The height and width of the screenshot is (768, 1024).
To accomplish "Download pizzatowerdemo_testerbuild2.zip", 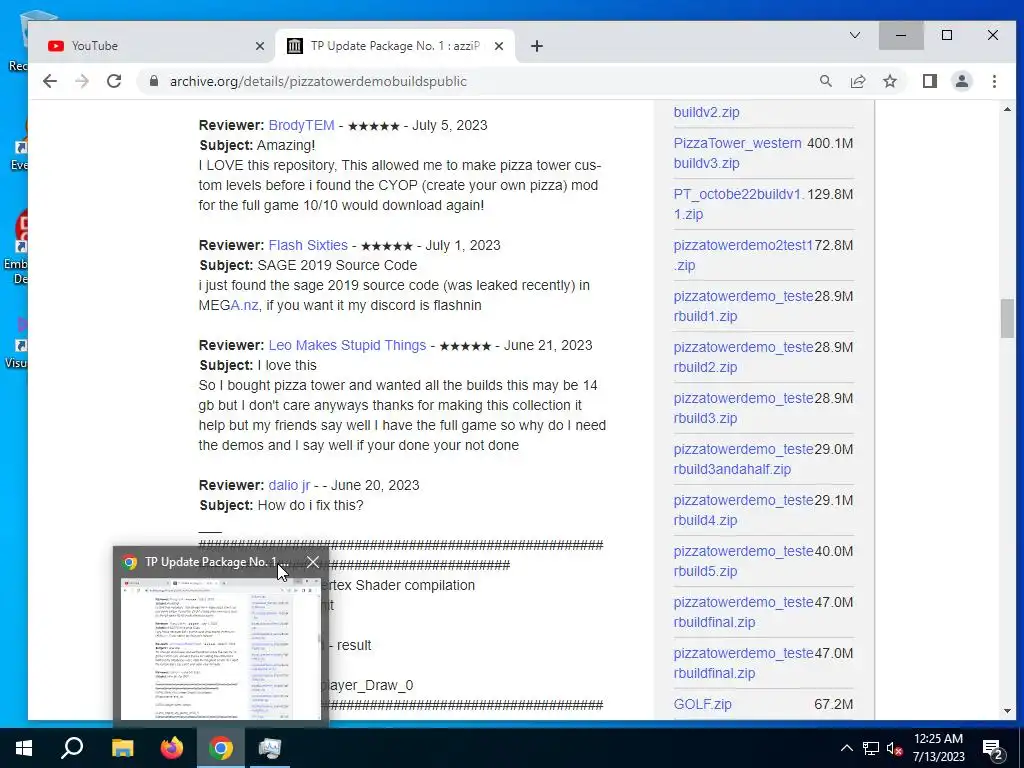I will click(x=743, y=357).
